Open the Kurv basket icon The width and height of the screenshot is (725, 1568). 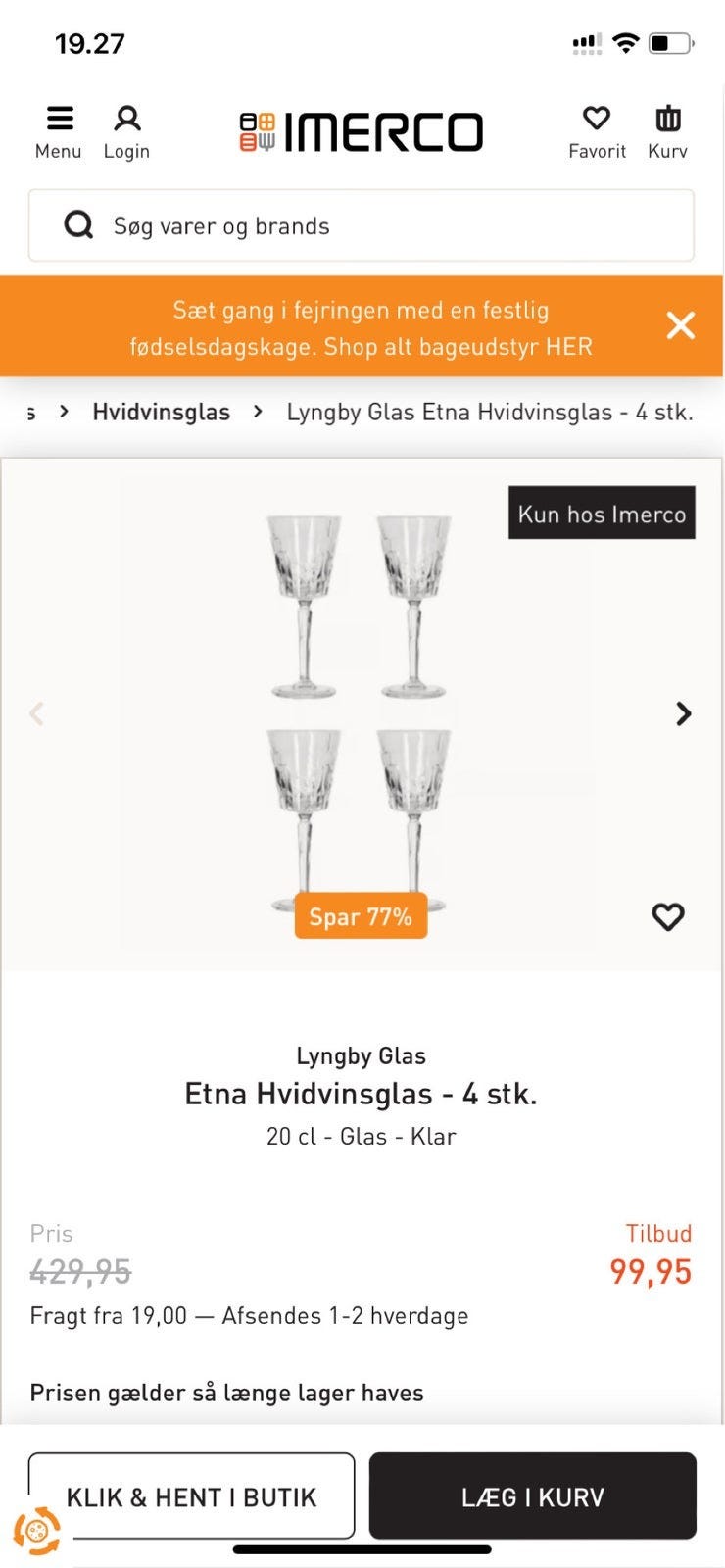tap(667, 120)
